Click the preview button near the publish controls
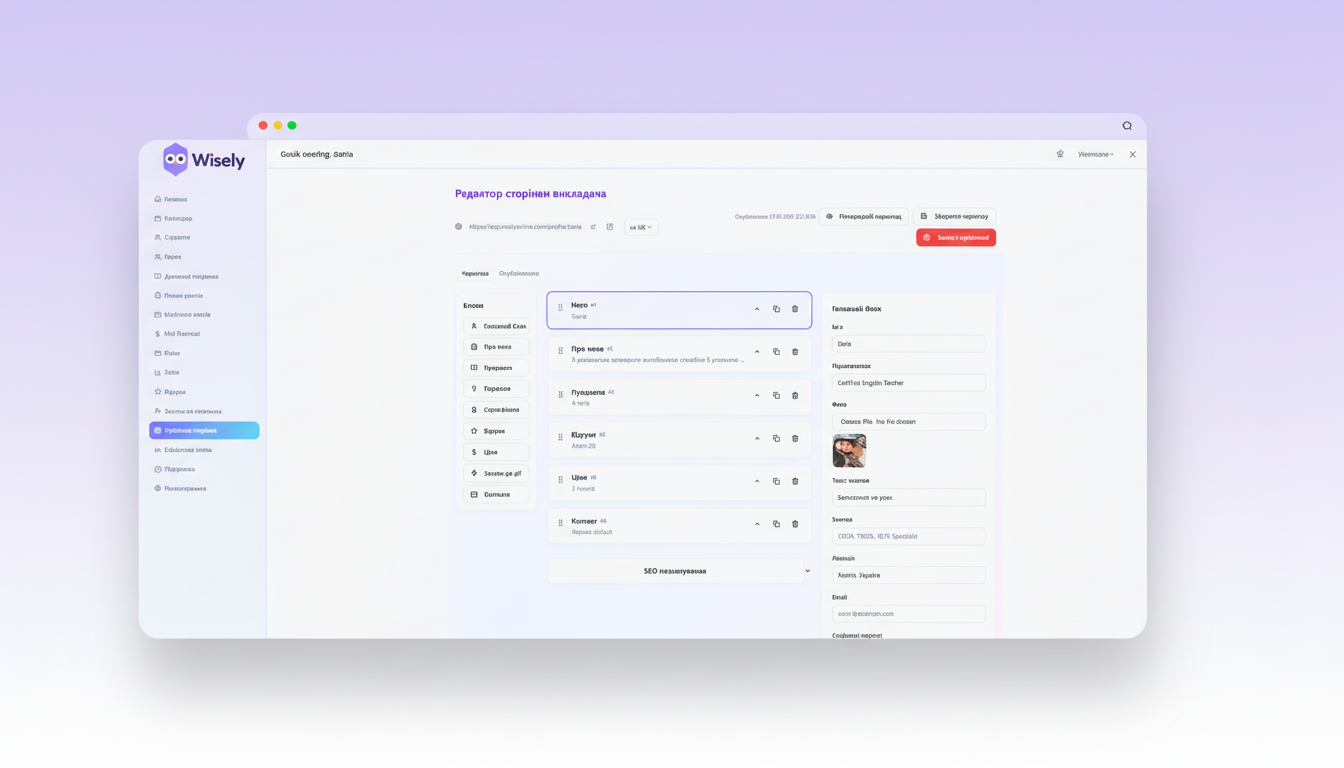1344x768 pixels. click(864, 216)
